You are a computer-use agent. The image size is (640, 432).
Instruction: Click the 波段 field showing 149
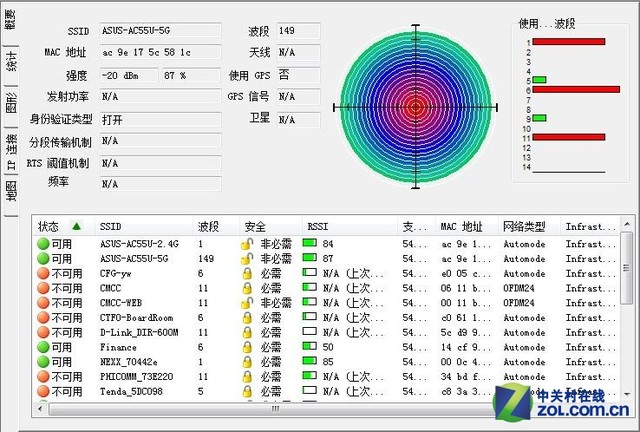coord(298,31)
